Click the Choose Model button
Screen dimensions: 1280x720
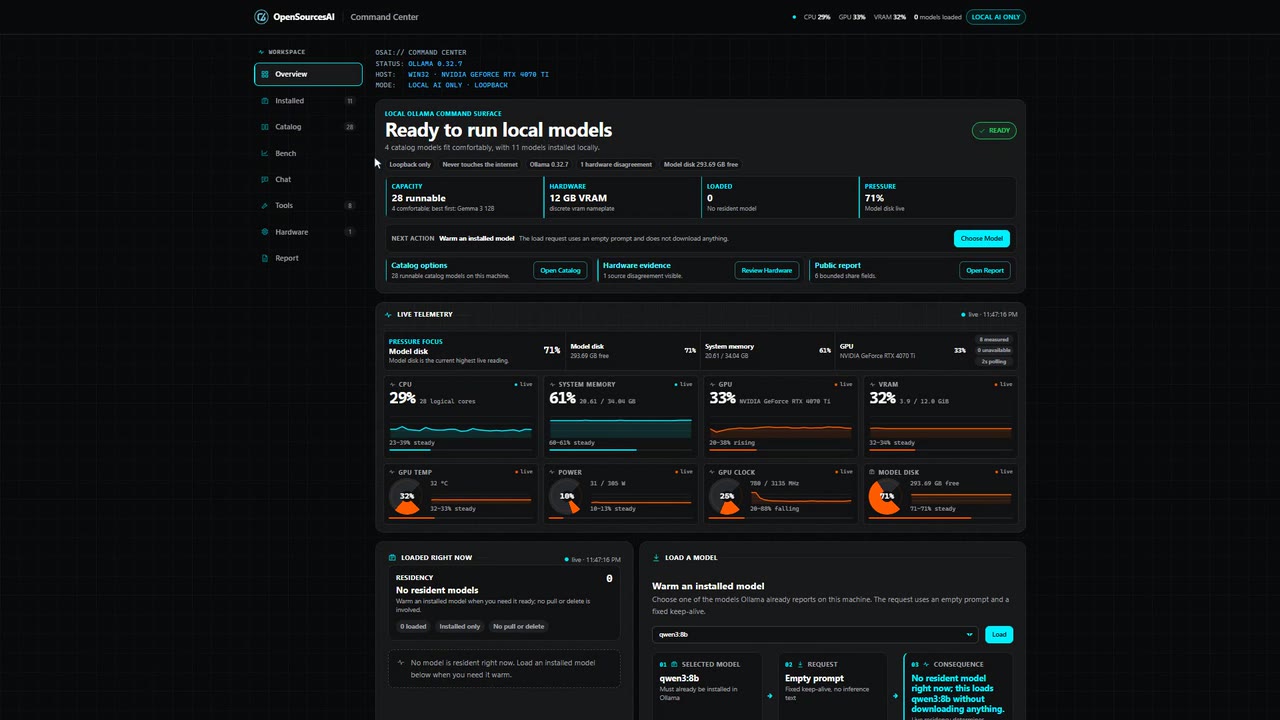(x=982, y=238)
